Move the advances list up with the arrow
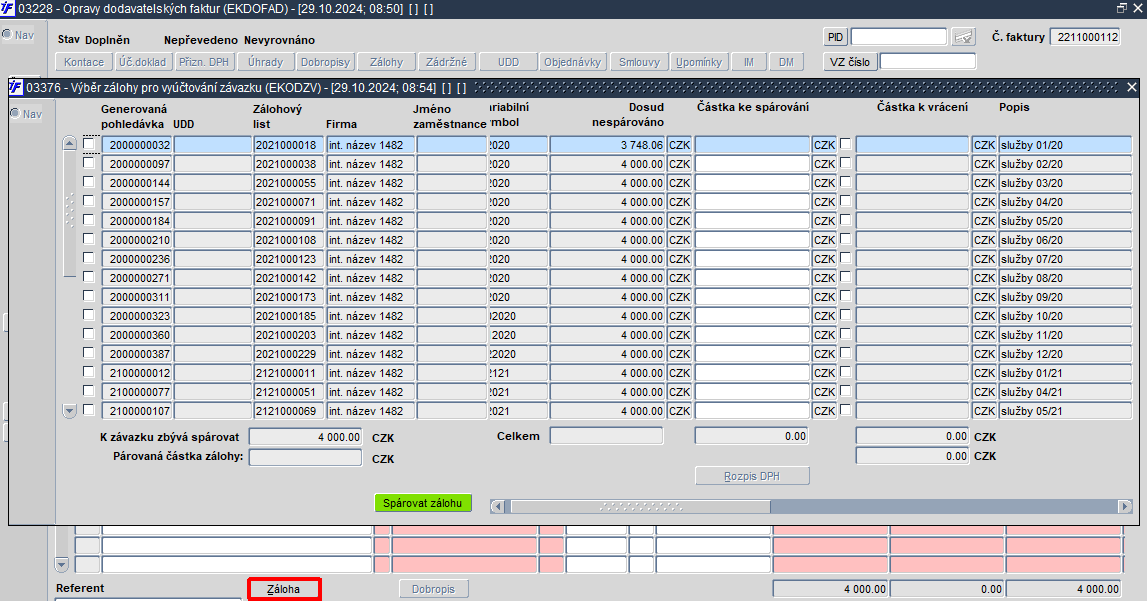Image resolution: width=1147 pixels, height=601 pixels. [x=69, y=143]
